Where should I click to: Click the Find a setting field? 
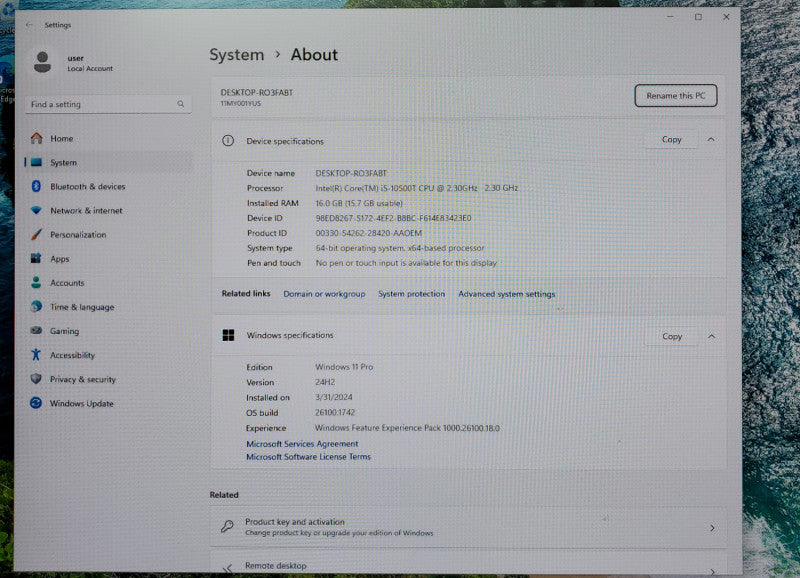click(108, 104)
